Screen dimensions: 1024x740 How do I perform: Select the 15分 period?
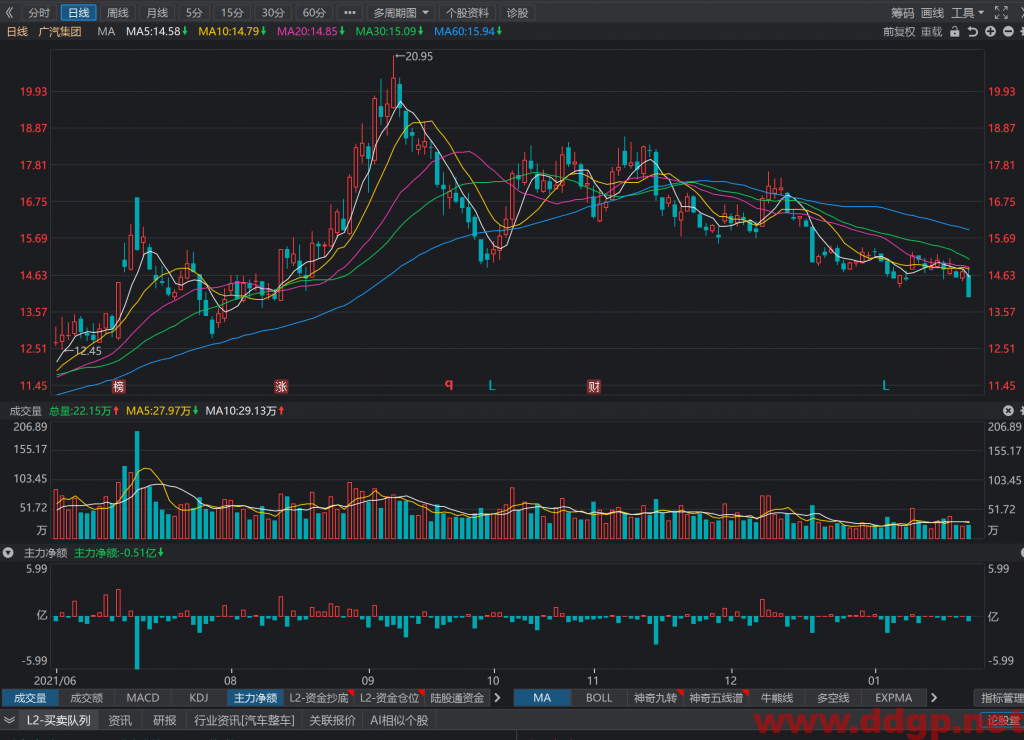click(x=232, y=12)
